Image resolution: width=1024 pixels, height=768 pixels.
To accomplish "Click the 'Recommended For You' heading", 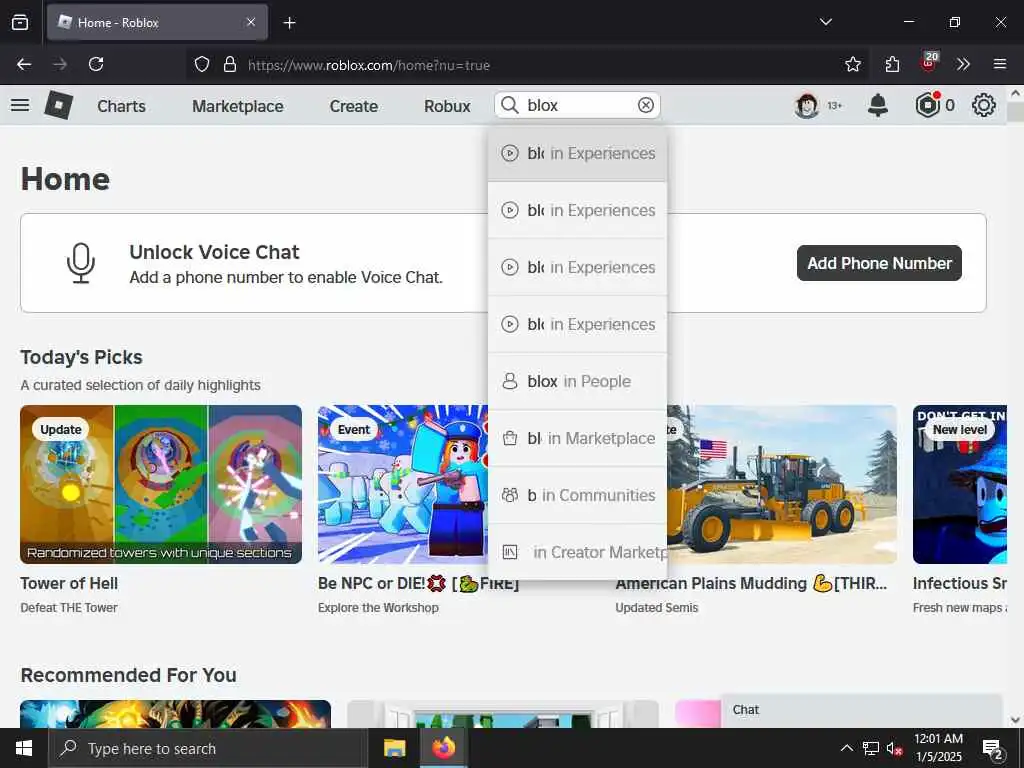I will [x=129, y=675].
